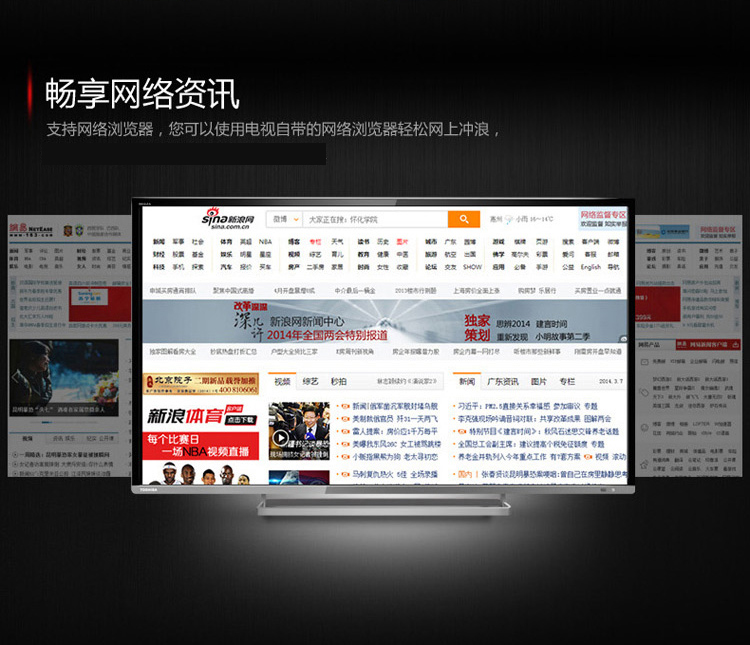Viewport: 750px width, 645px height.
Task: Click the 2014年全国两会特别报道 banner
Action: click(x=327, y=335)
